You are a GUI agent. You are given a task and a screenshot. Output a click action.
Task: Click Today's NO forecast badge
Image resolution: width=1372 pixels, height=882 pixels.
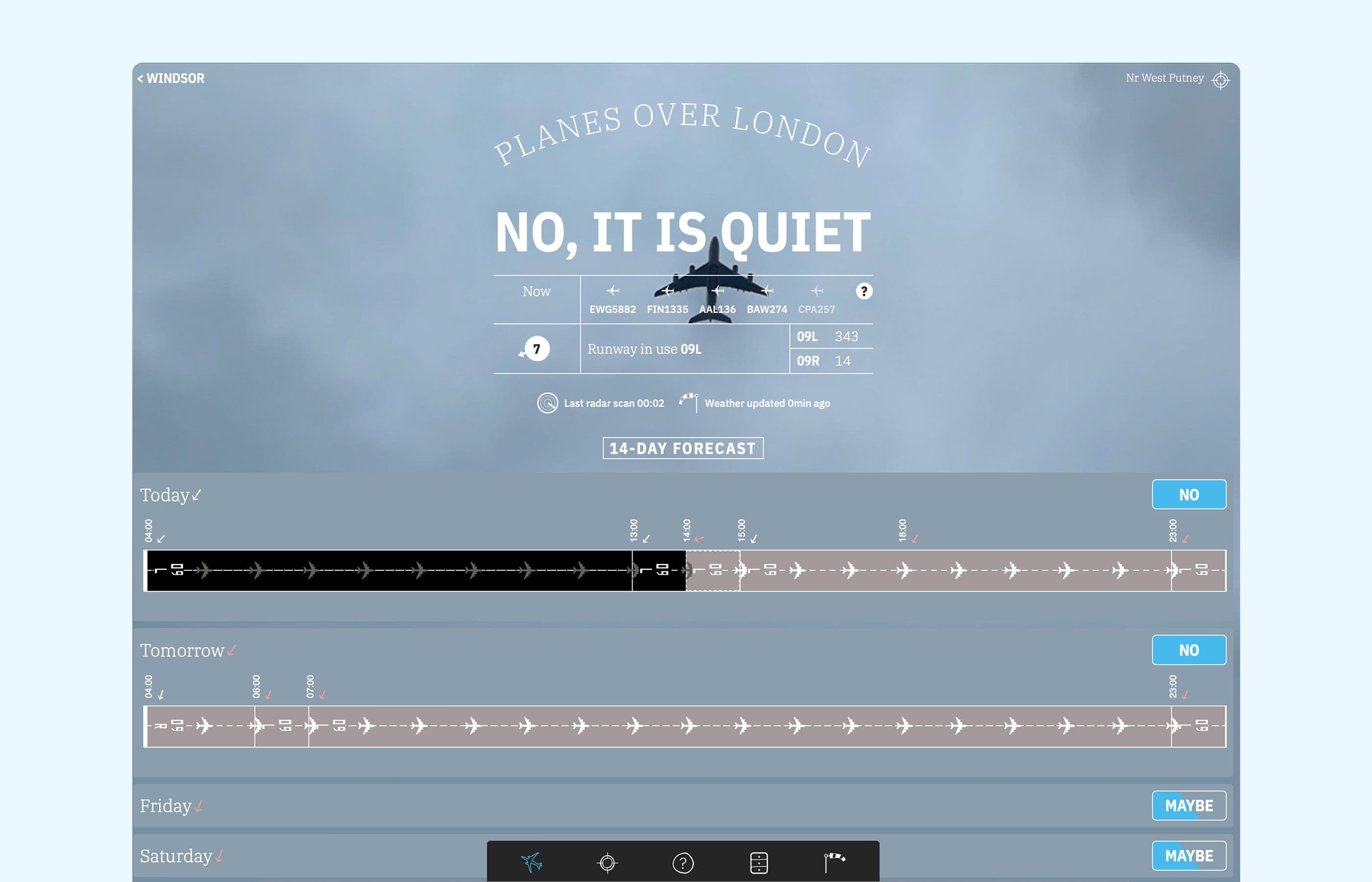(x=1188, y=494)
